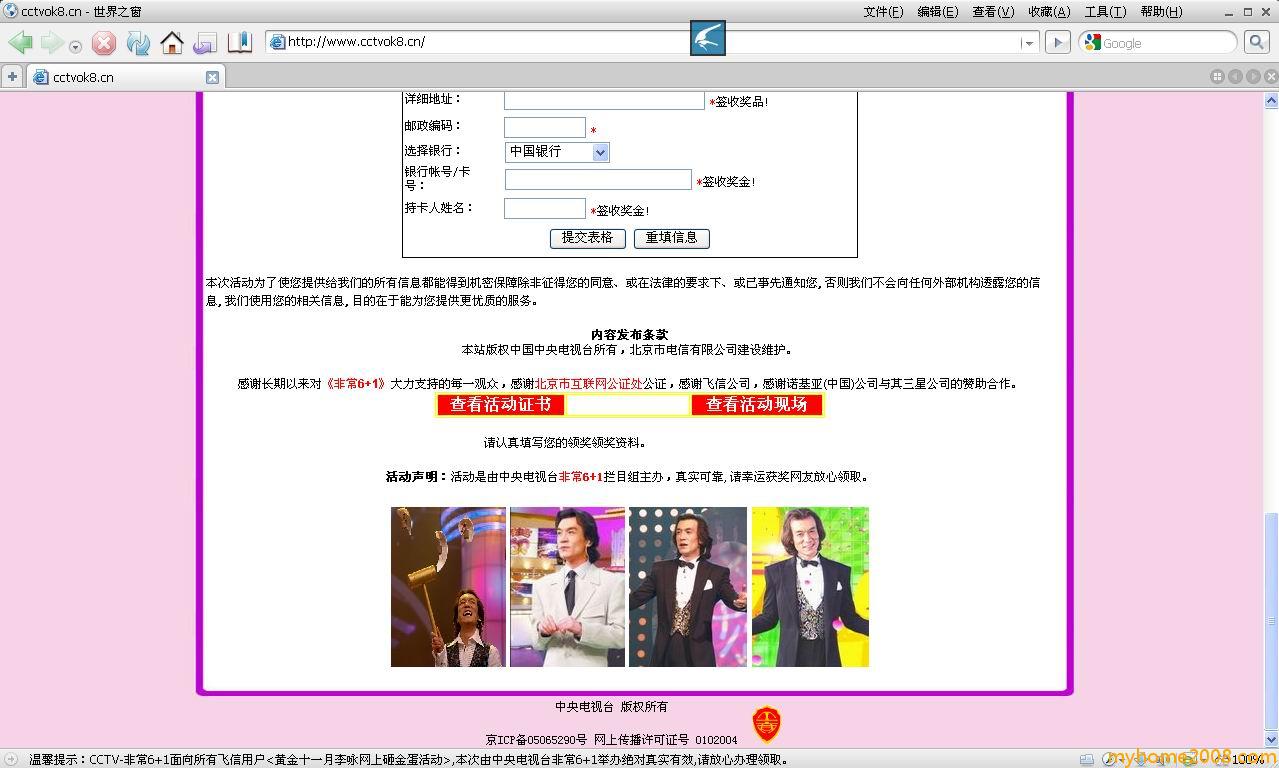Screen dimensions: 1279x768
Task: Click the Stop loading red X icon
Action: point(104,43)
